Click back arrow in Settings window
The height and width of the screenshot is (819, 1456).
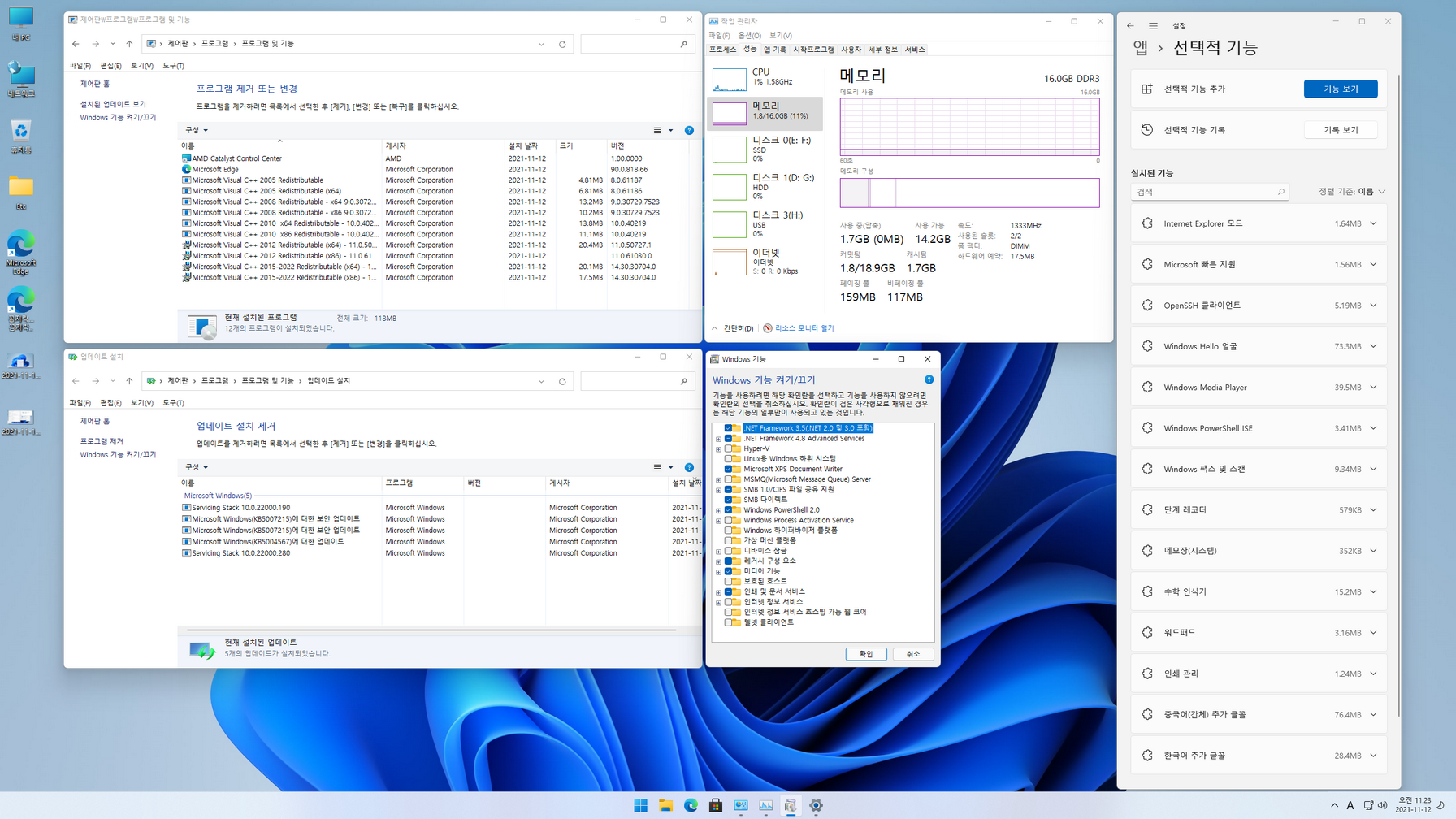click(1130, 25)
